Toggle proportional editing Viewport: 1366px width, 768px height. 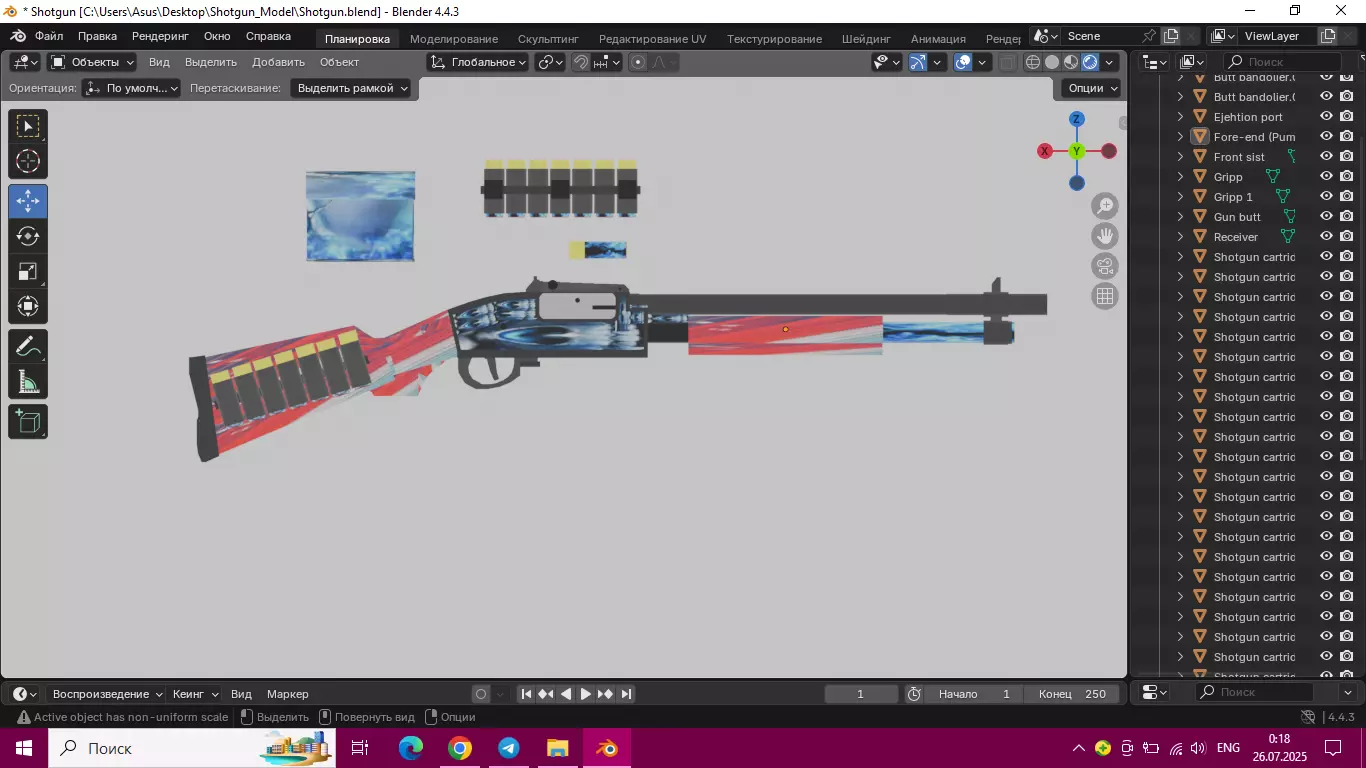coord(639,62)
